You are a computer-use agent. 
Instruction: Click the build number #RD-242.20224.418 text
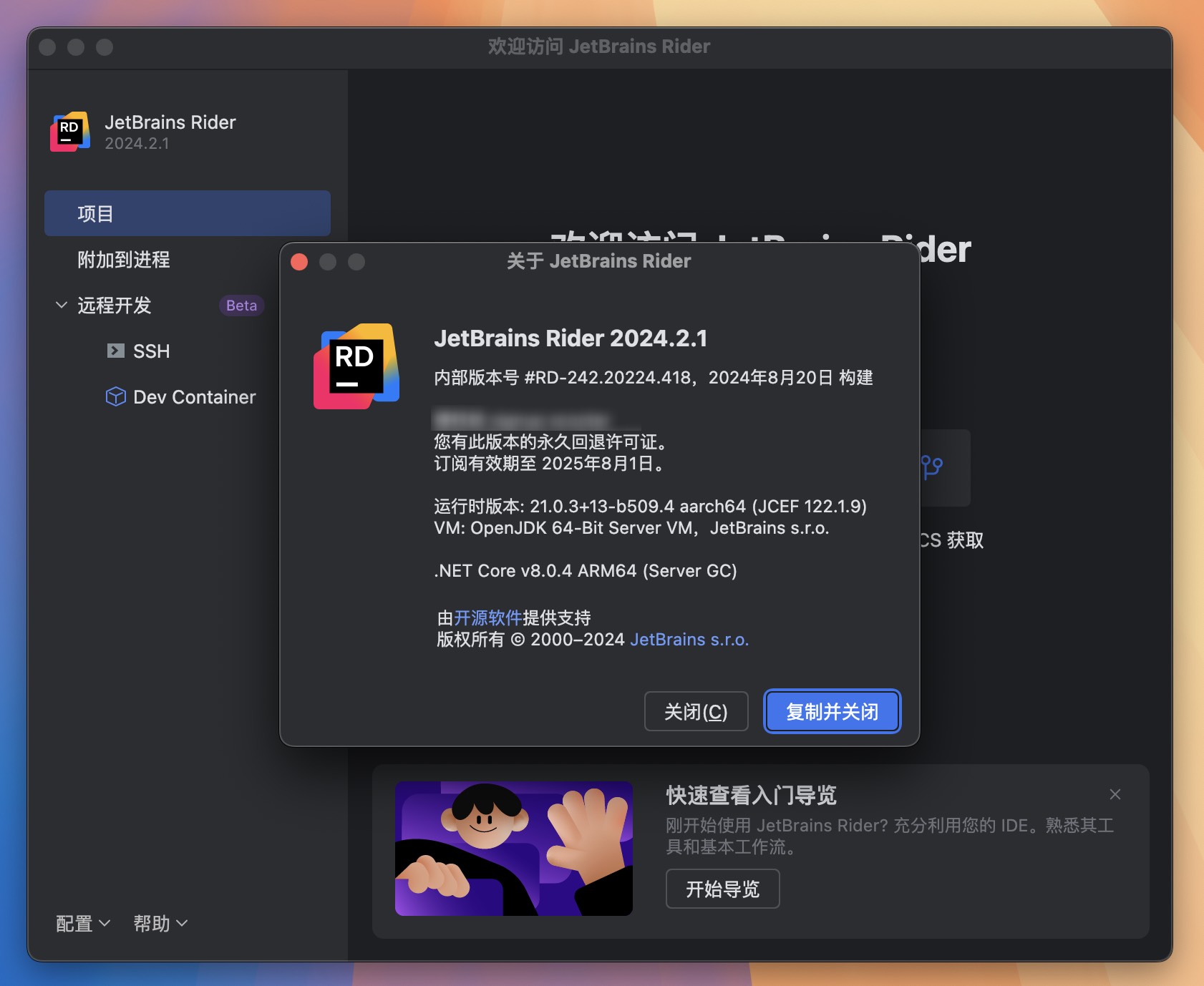(608, 377)
